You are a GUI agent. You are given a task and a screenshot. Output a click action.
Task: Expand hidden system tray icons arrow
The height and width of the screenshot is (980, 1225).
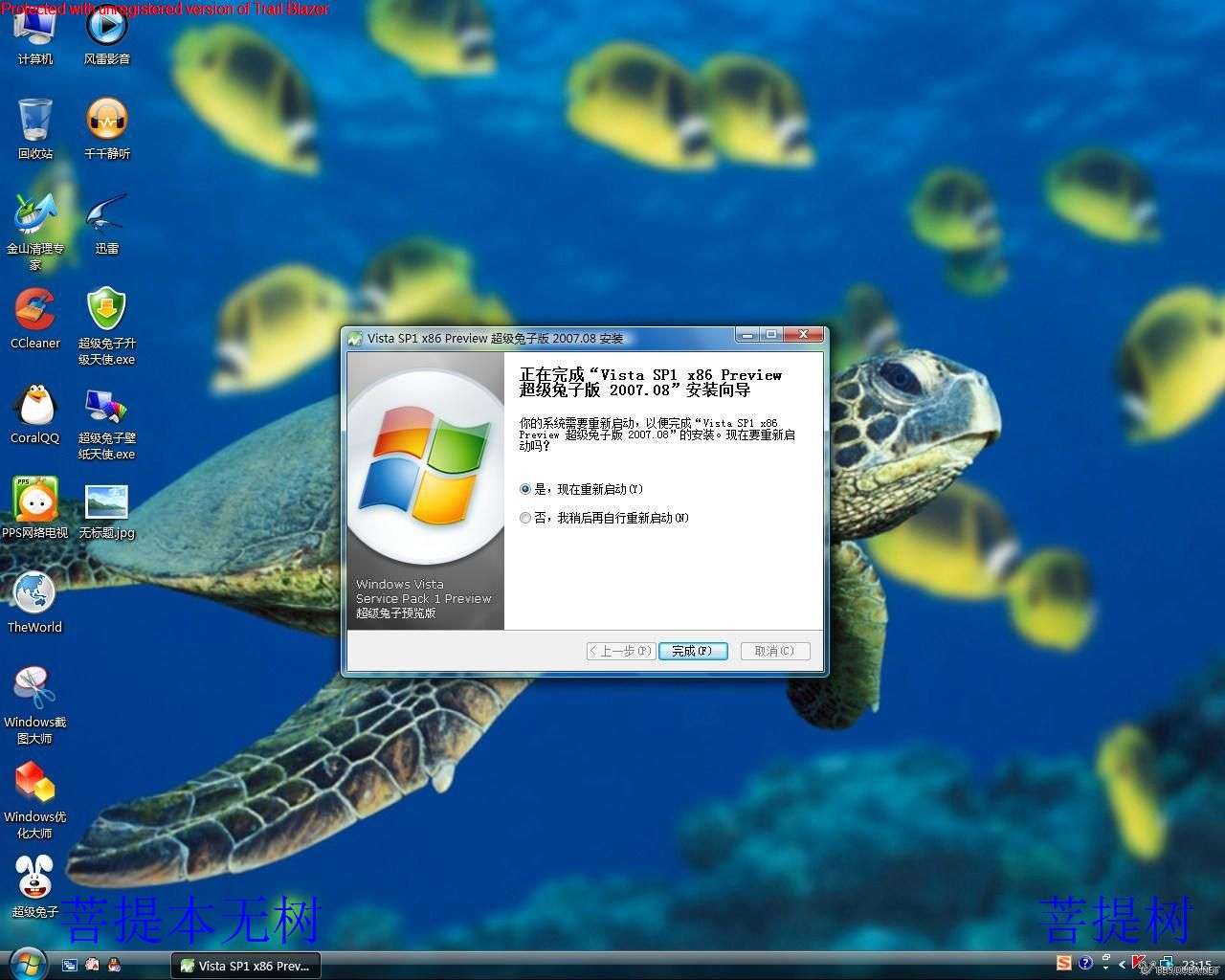(x=1123, y=964)
